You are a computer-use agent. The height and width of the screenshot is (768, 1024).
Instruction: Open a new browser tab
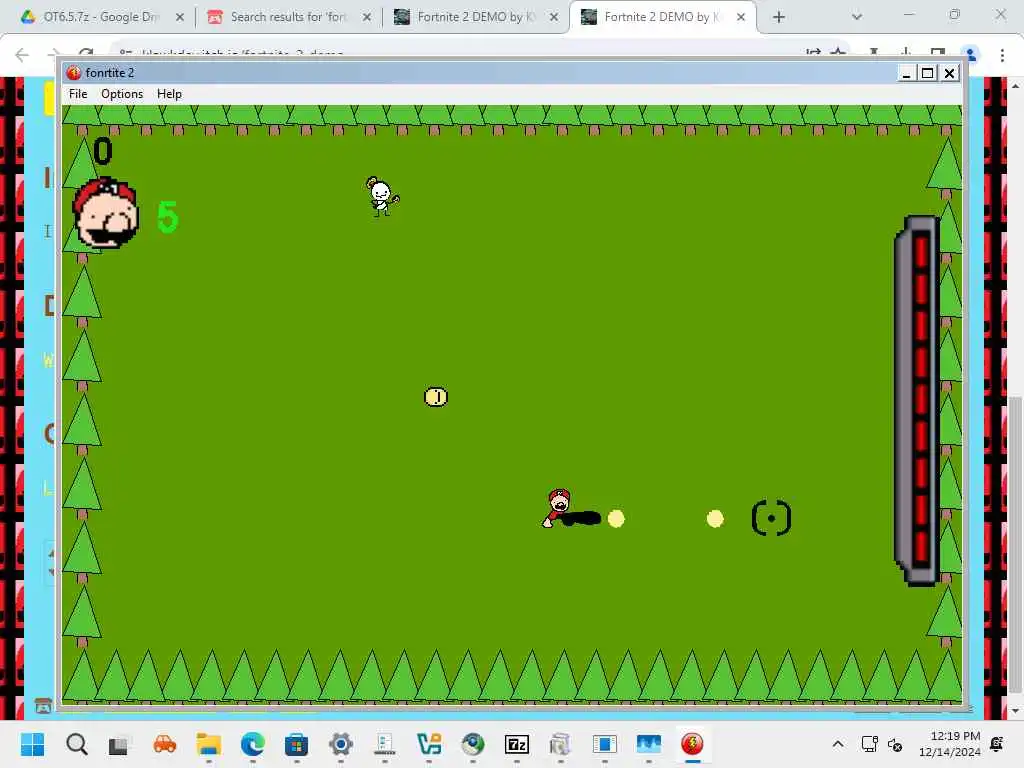778,17
